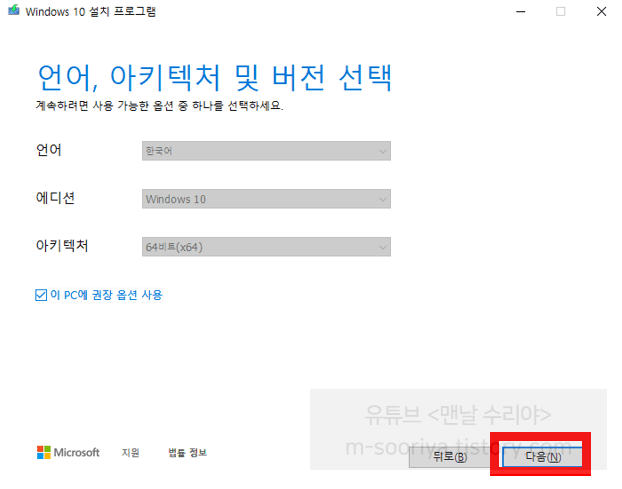Open the 에디션 dropdown showing Windows 10
This screenshot has height=489, width=622.
coord(266,199)
